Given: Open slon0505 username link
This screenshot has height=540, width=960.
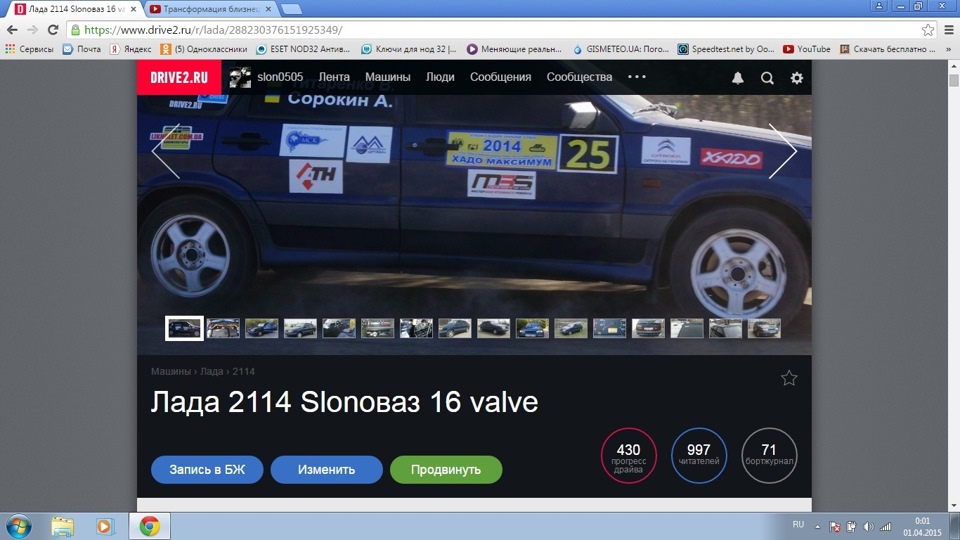Looking at the screenshot, I should click(280, 77).
